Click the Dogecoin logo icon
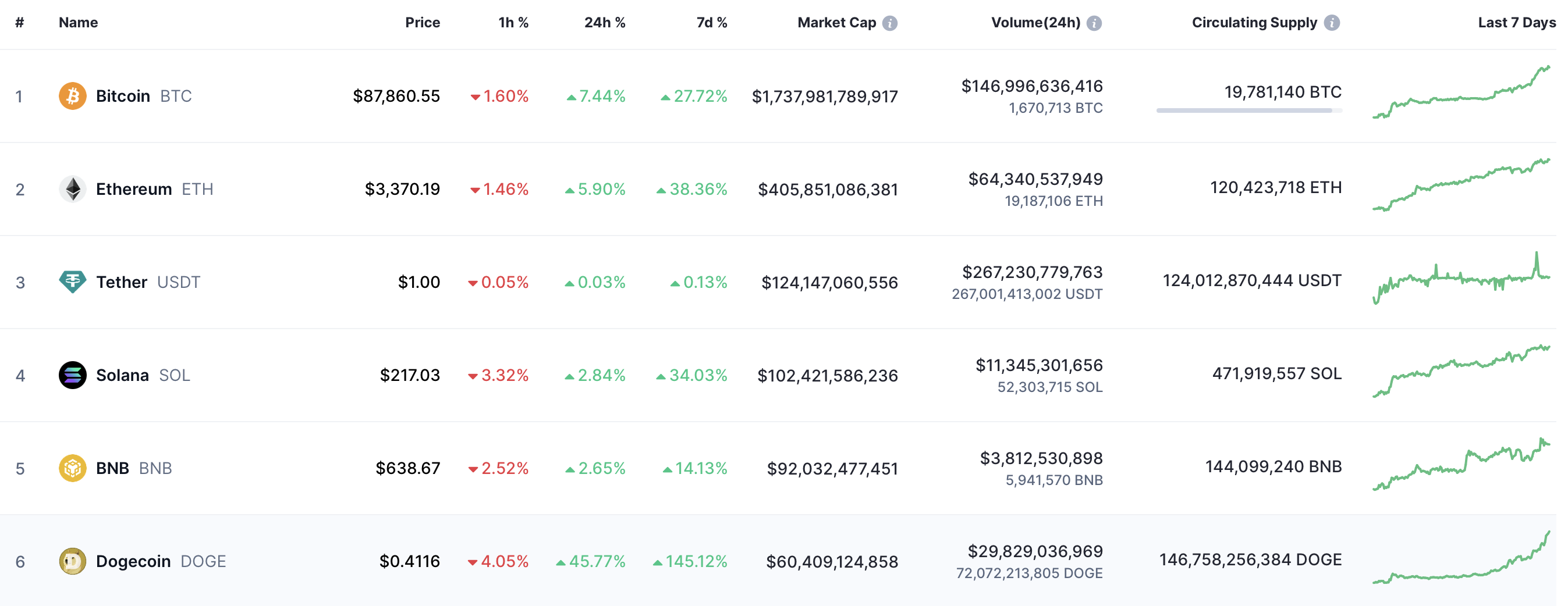 (72, 562)
